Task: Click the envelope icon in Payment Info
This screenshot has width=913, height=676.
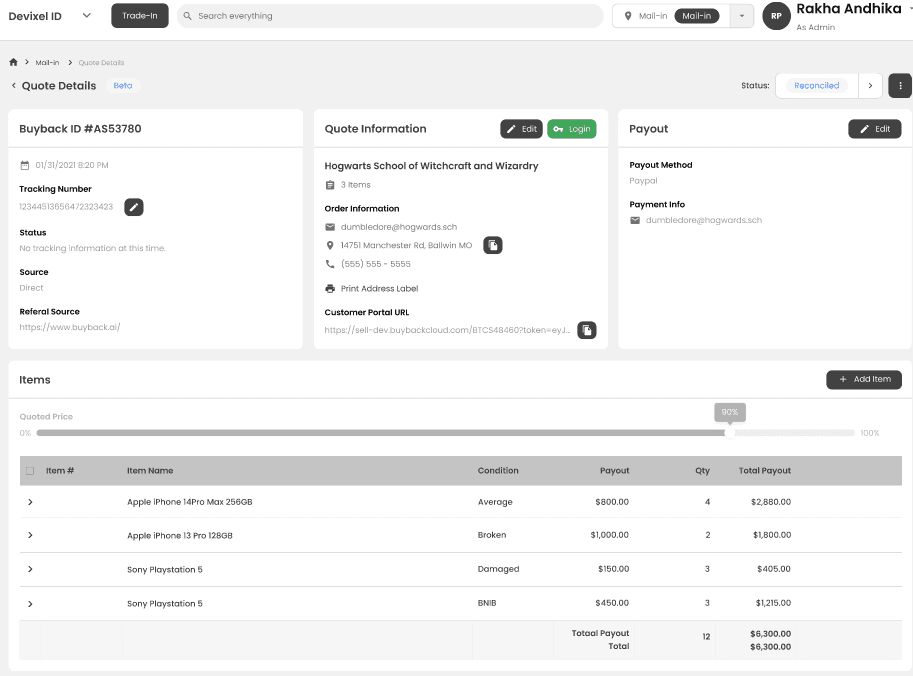Action: [635, 220]
